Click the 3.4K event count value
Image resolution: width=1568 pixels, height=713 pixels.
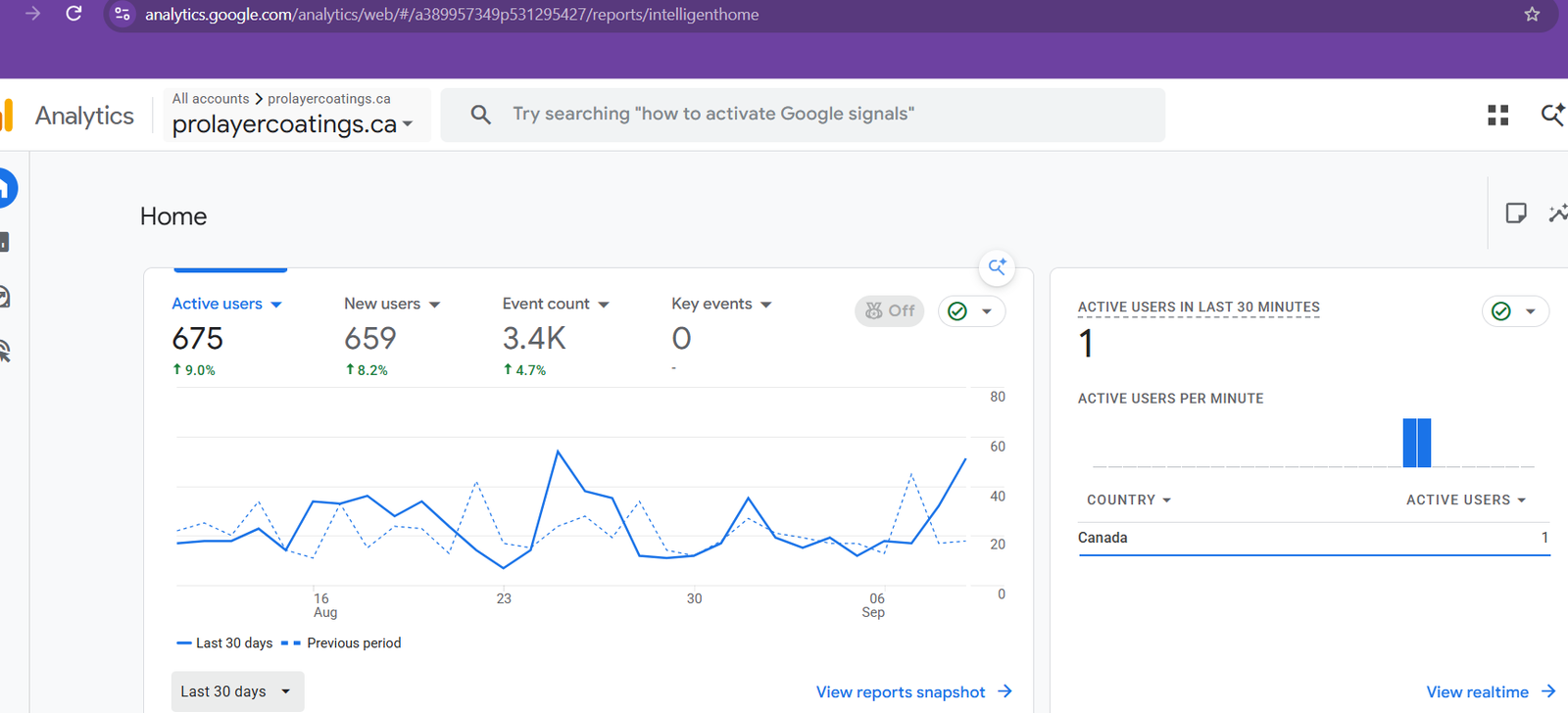[x=534, y=339]
